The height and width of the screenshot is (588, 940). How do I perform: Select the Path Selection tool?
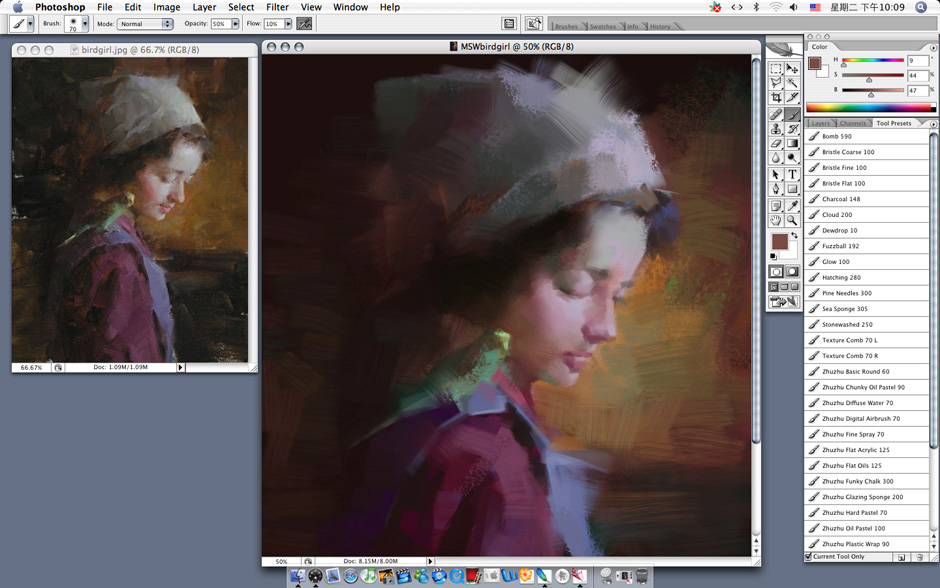pyautogui.click(x=776, y=174)
